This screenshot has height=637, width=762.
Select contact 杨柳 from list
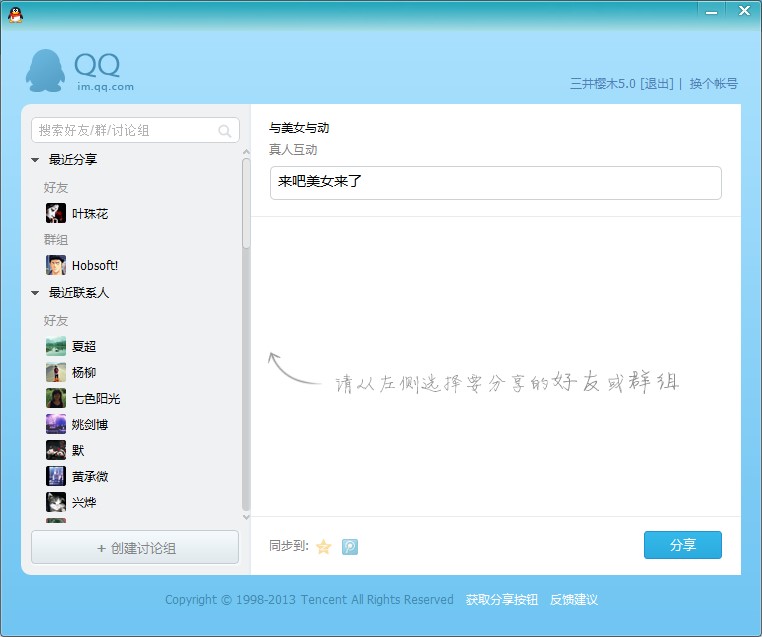84,372
